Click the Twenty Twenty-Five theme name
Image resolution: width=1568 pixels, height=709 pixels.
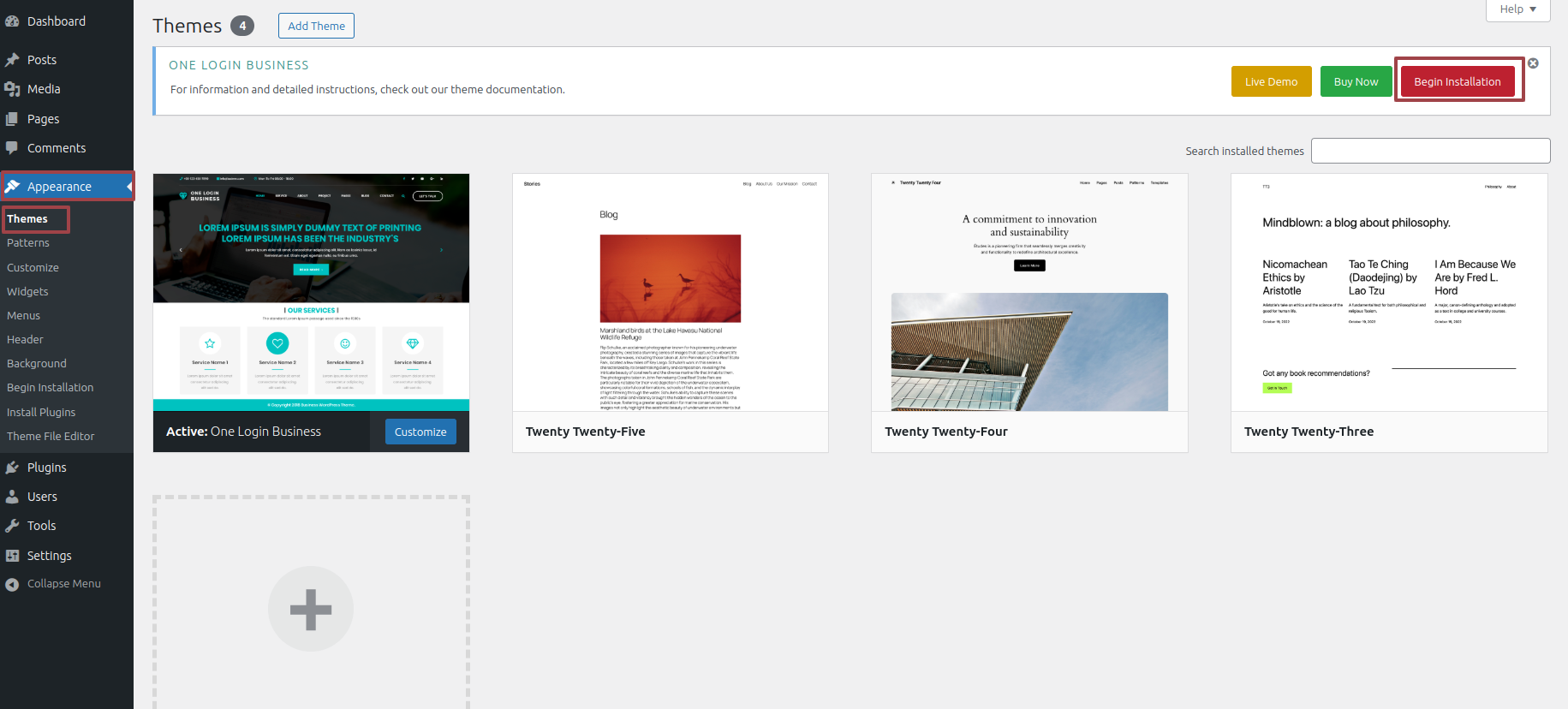[586, 432]
